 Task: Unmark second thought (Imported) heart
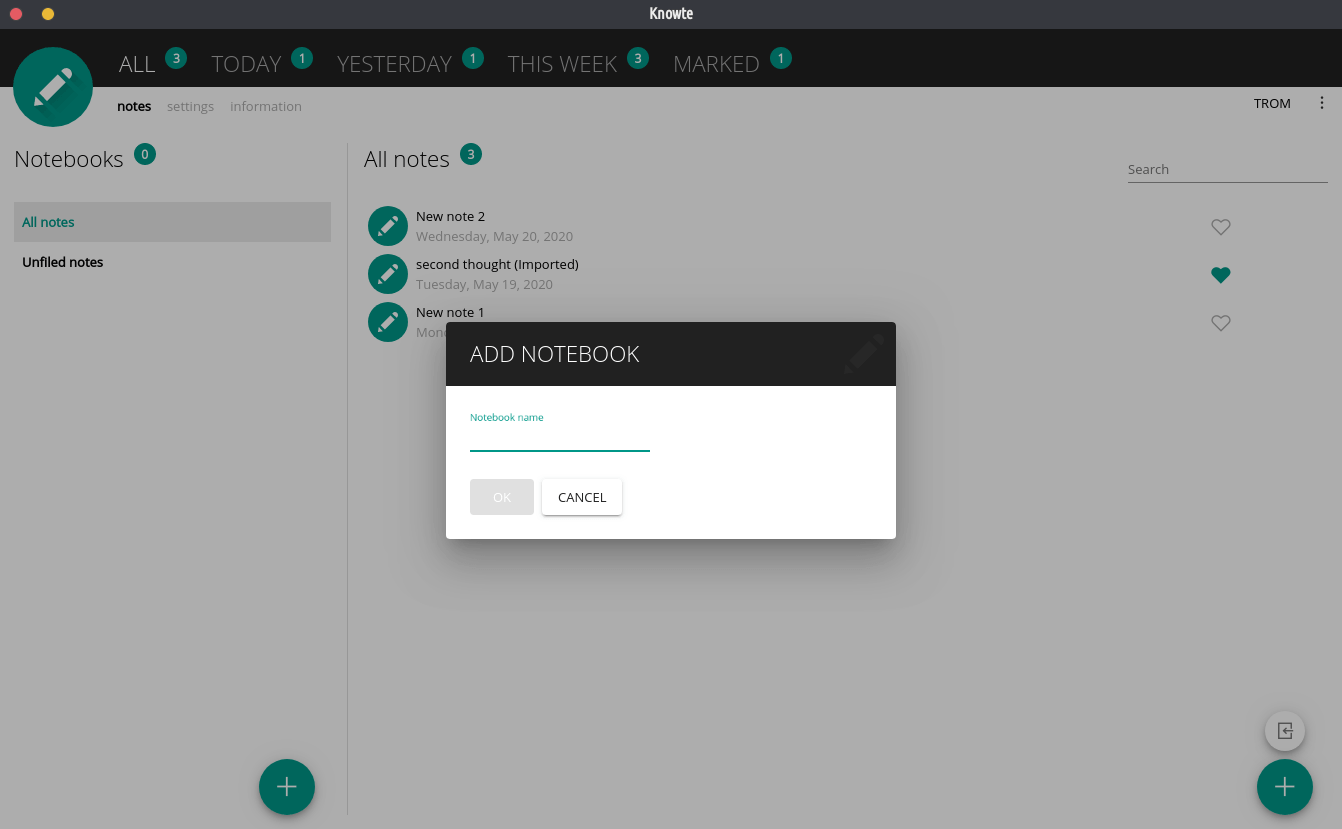[x=1220, y=275]
